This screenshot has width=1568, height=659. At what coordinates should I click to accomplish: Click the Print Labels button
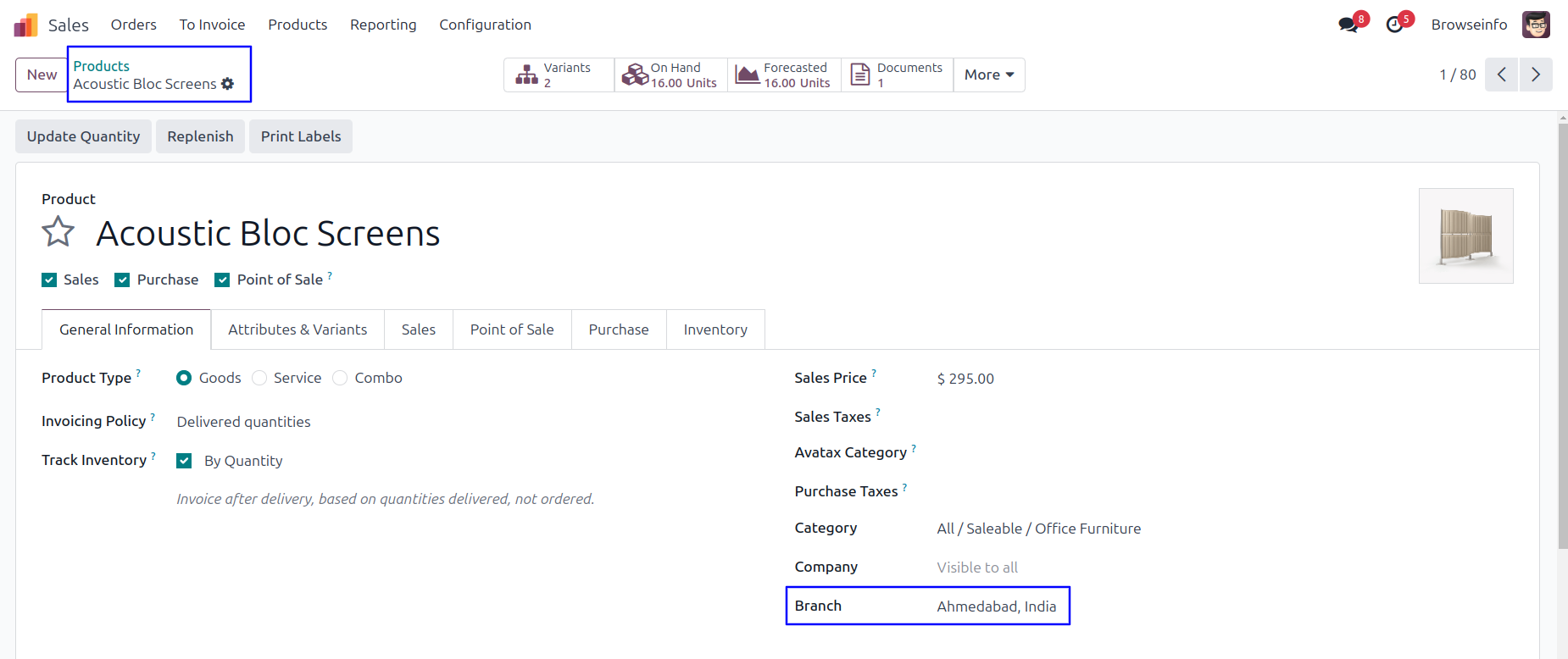[x=301, y=136]
